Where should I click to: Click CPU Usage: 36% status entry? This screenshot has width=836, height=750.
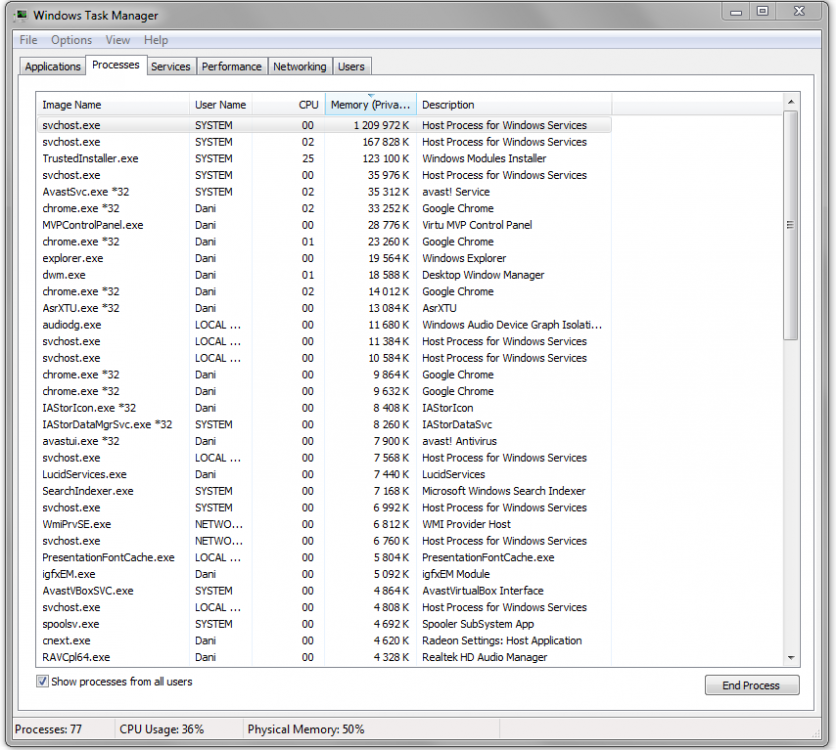(x=162, y=729)
